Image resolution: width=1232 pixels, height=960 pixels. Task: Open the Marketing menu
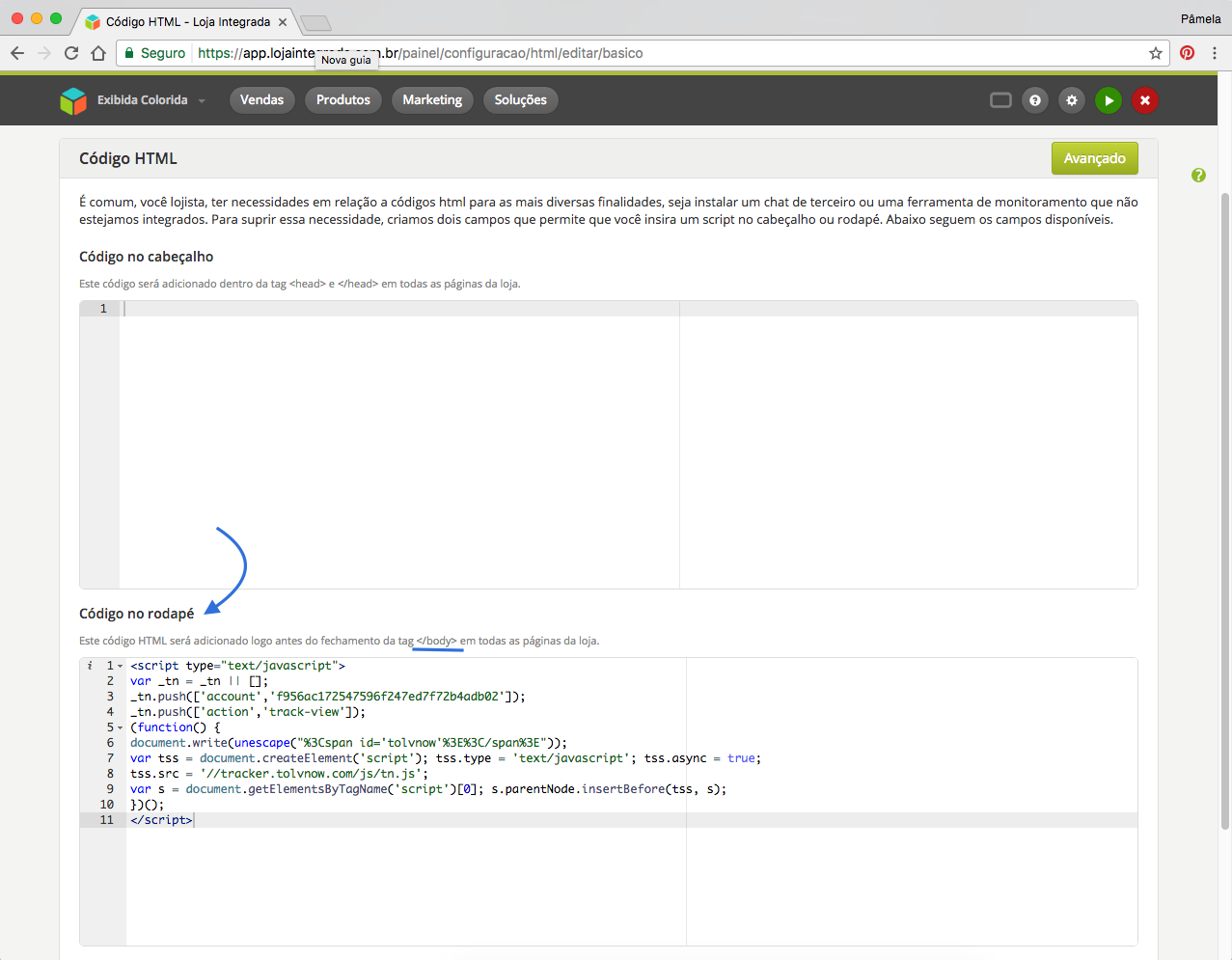(432, 100)
